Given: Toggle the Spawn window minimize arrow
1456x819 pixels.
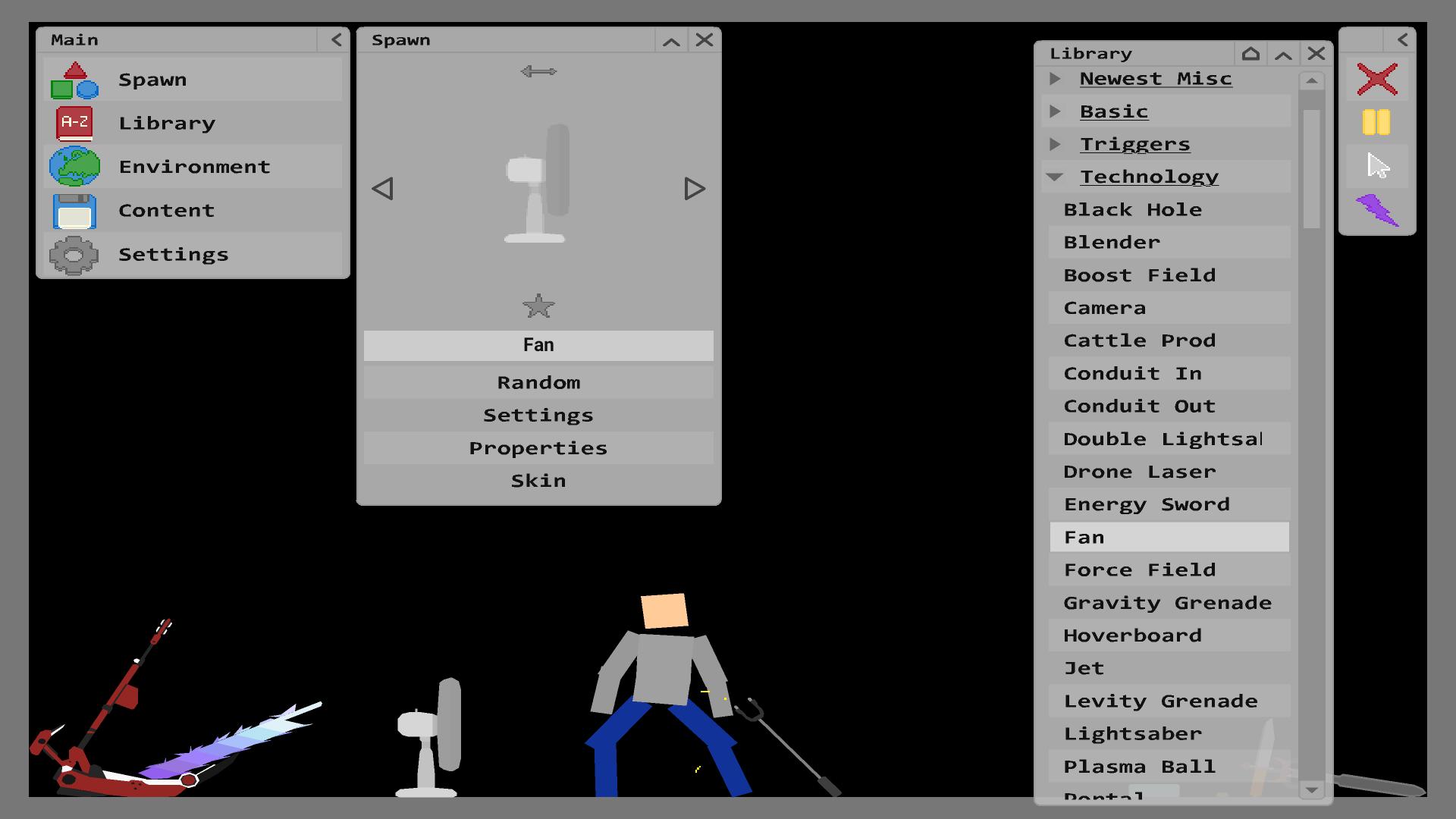Looking at the screenshot, I should 672,40.
